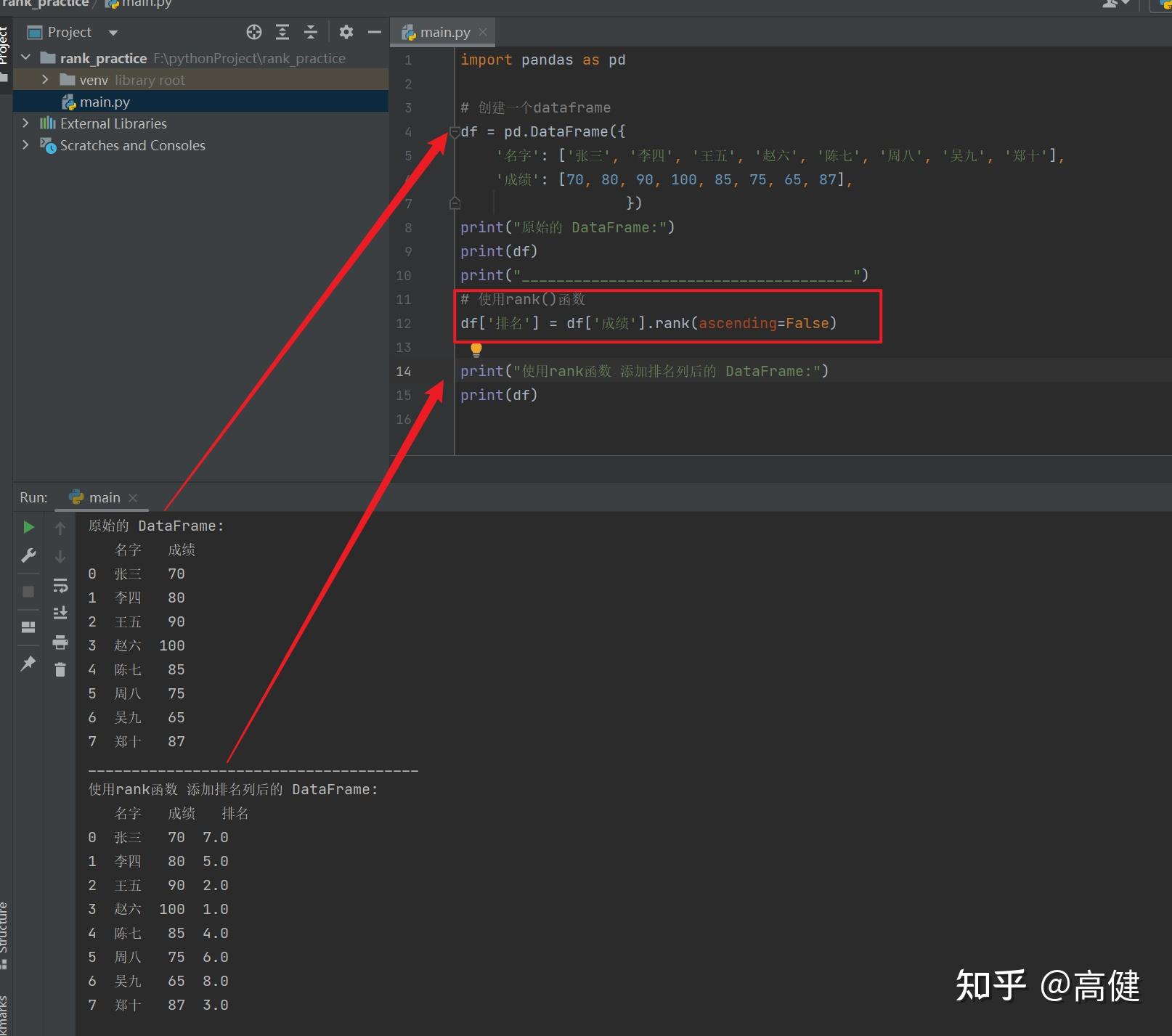Click the green Run button
Screen dimensions: 1172x1036
coord(28,527)
